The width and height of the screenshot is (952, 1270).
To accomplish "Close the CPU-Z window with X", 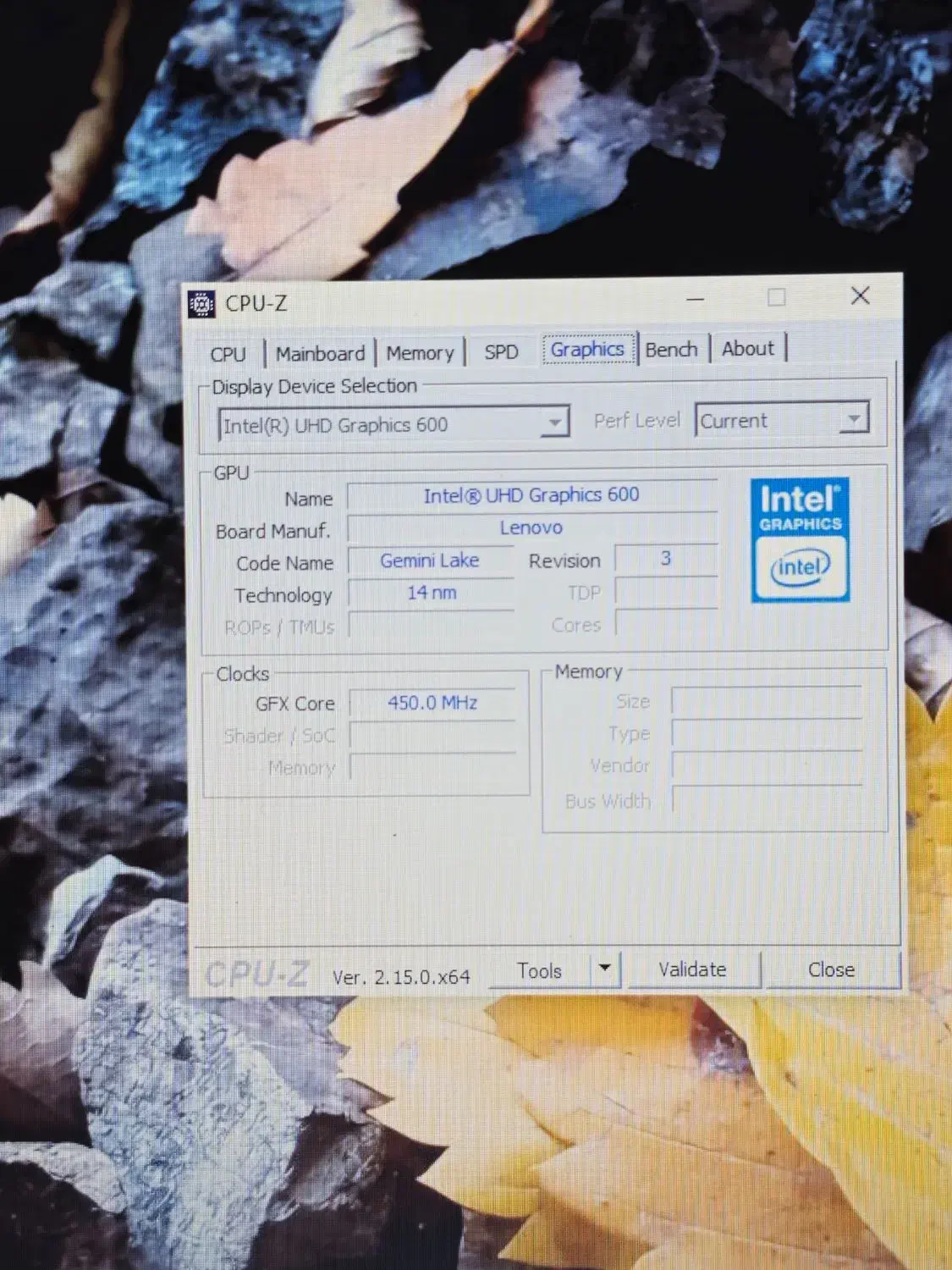I will click(x=860, y=295).
